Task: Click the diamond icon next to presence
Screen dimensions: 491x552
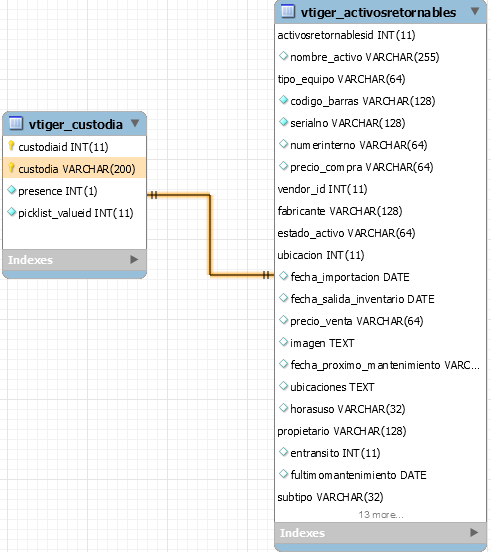Action: click(12, 190)
